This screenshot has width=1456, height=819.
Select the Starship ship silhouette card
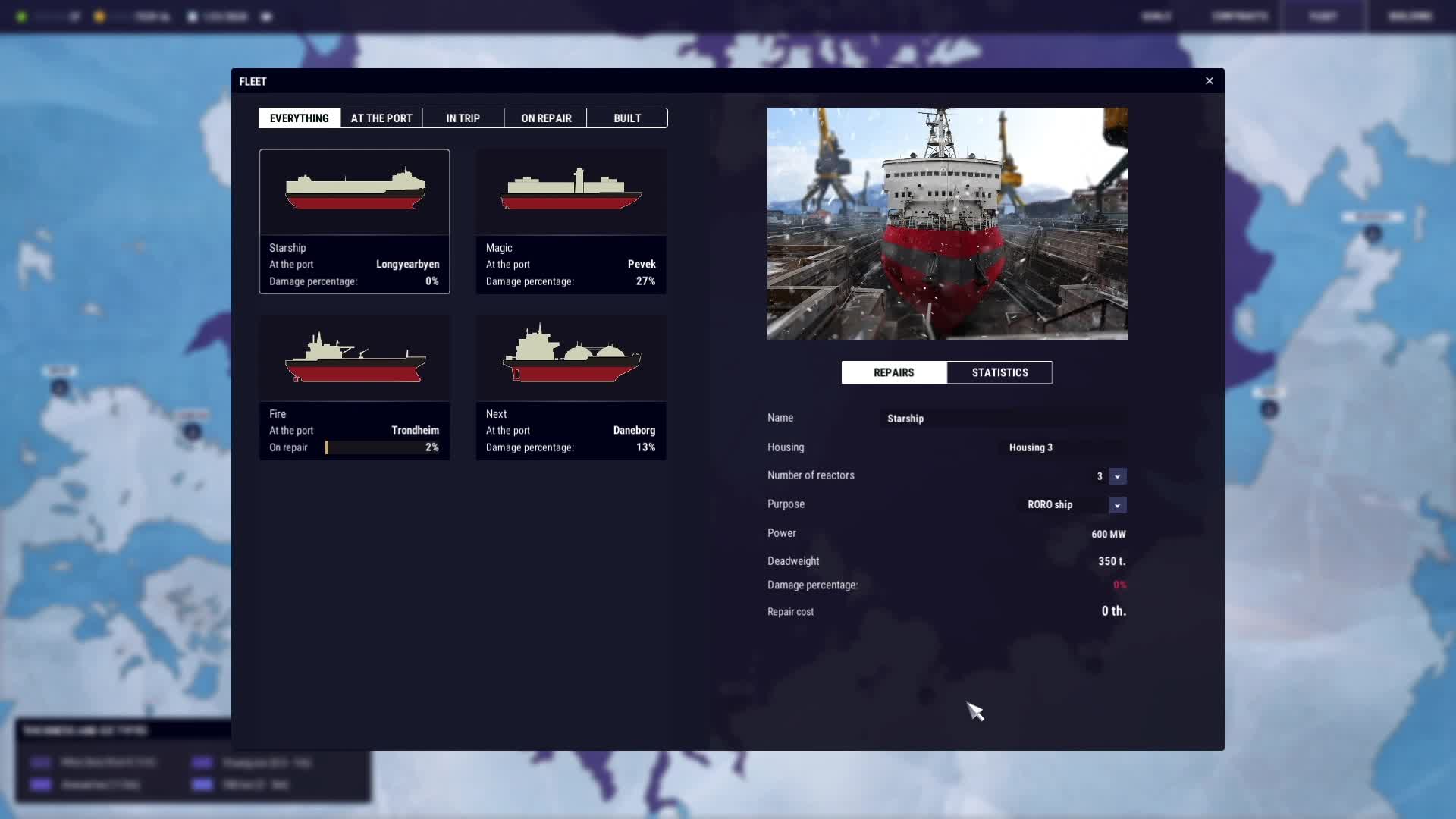[x=354, y=191]
